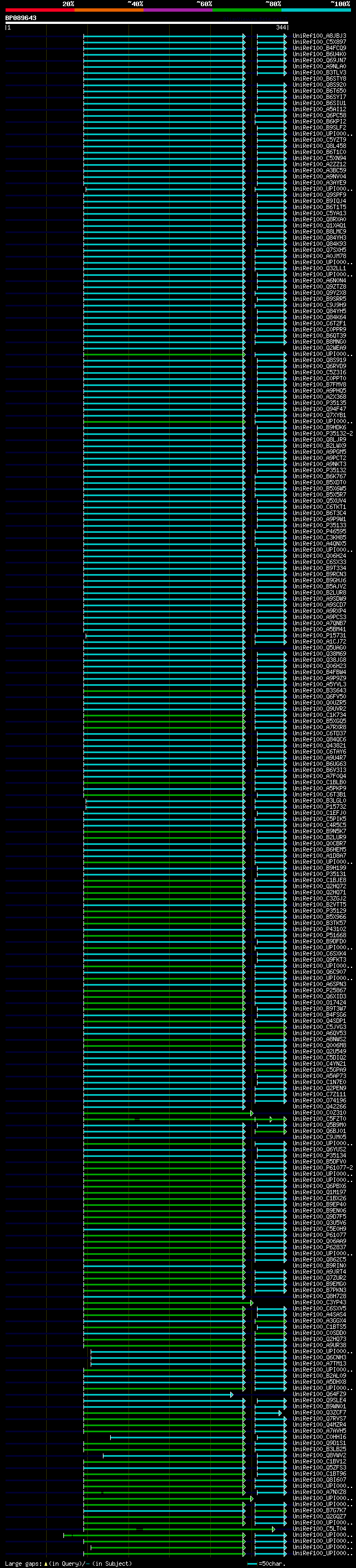Image resolution: width=356 pixels, height=1568 pixels.
Task: Click the UniRef100_P51668 label
Action: point(319,936)
